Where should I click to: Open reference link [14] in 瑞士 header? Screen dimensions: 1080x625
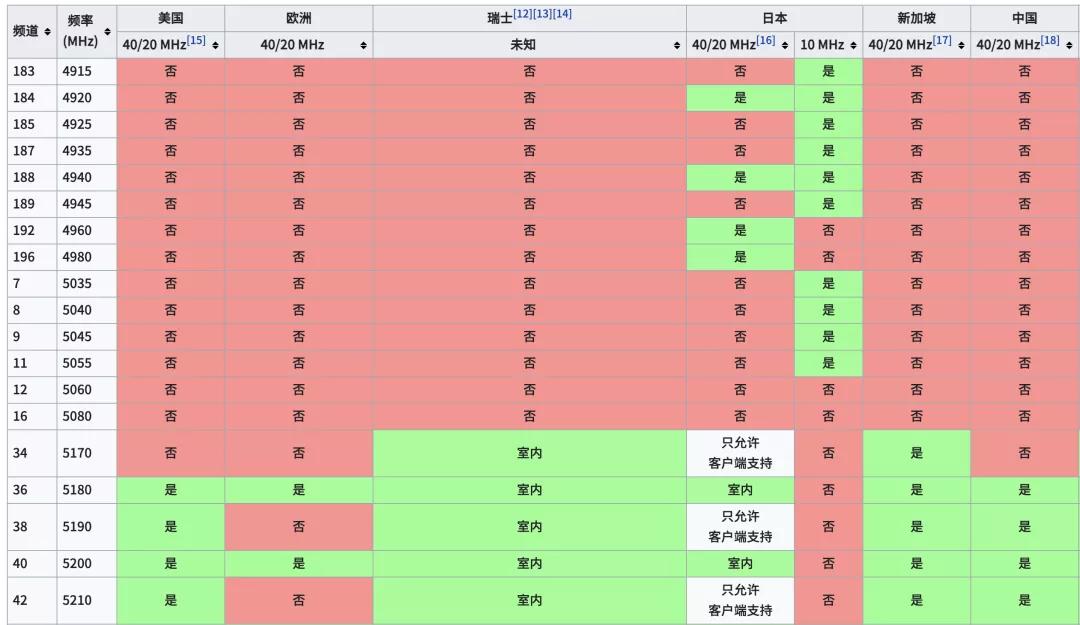coord(560,13)
